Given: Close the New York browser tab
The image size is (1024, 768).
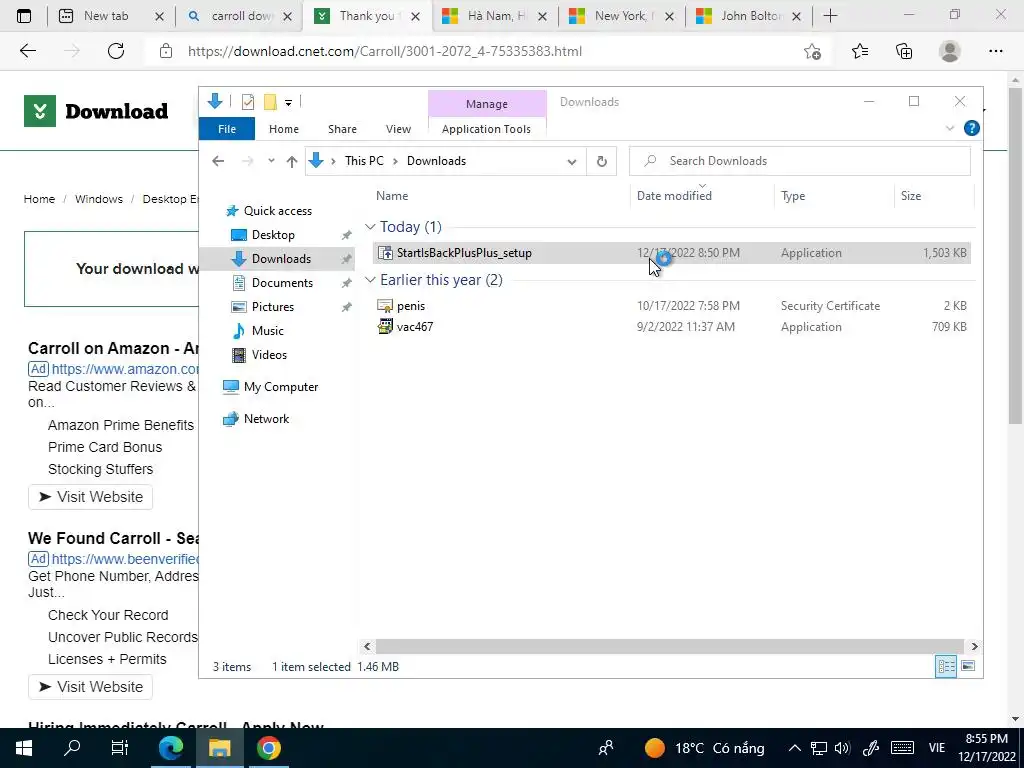Looking at the screenshot, I should pyautogui.click(x=669, y=16).
